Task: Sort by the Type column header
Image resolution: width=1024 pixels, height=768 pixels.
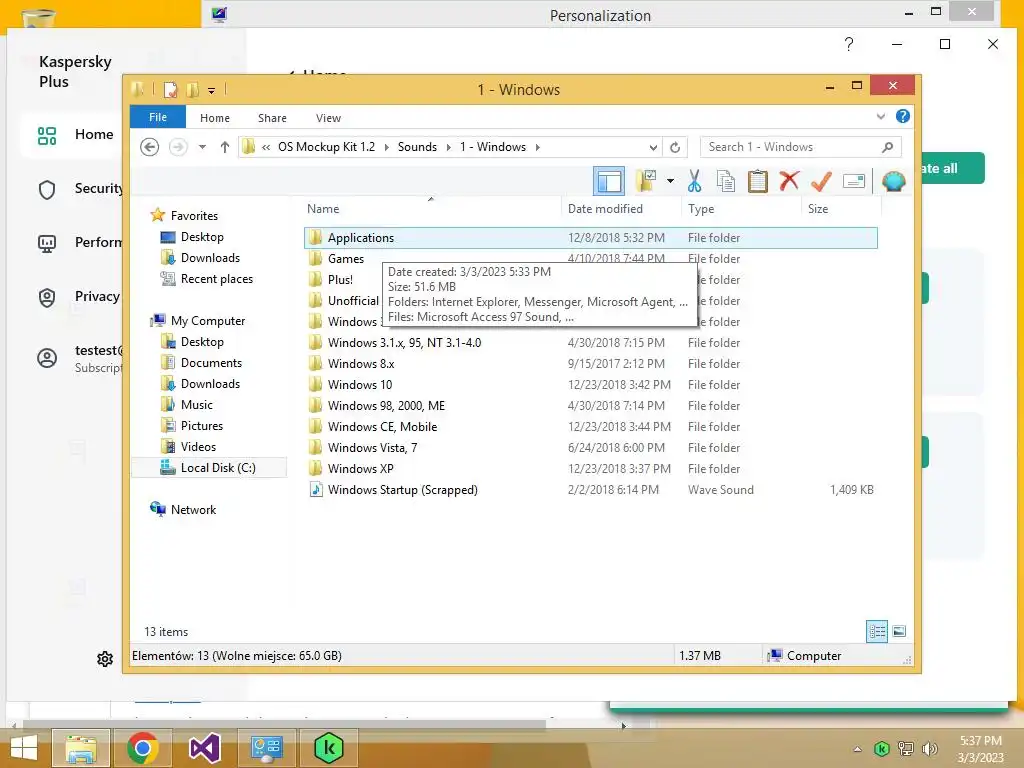Action: 741,208
